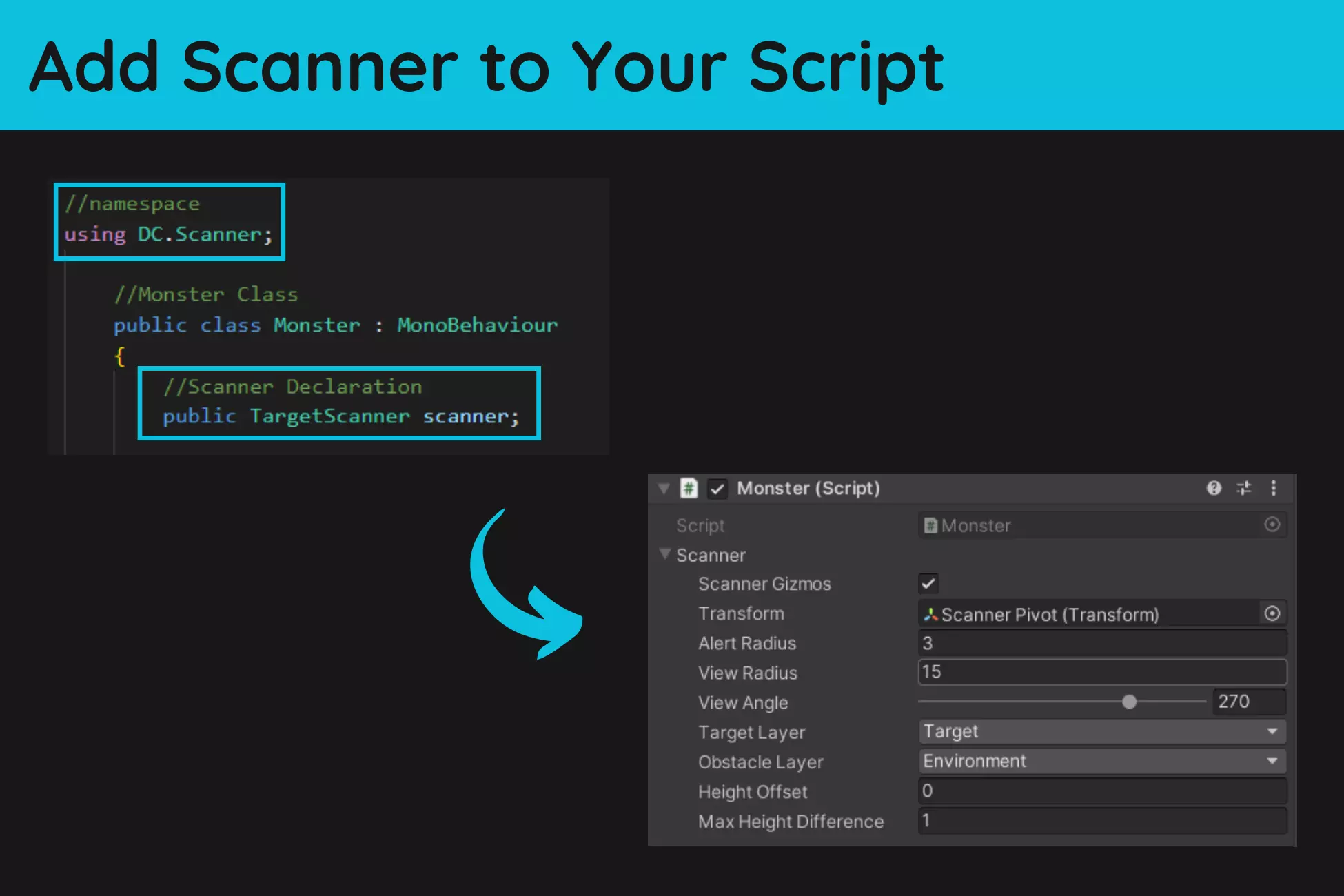
Task: Collapse the Scanner property foldout
Action: tap(665, 554)
